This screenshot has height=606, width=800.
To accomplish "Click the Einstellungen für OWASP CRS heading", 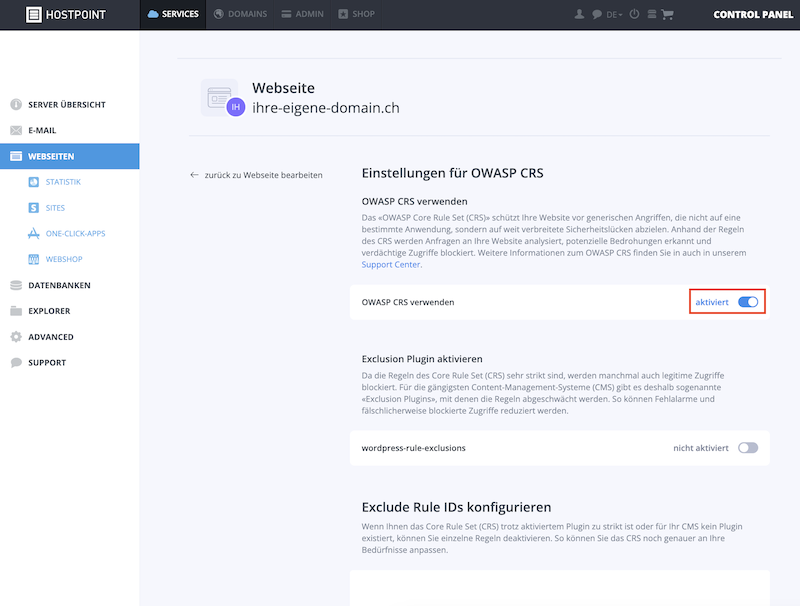I will [453, 173].
